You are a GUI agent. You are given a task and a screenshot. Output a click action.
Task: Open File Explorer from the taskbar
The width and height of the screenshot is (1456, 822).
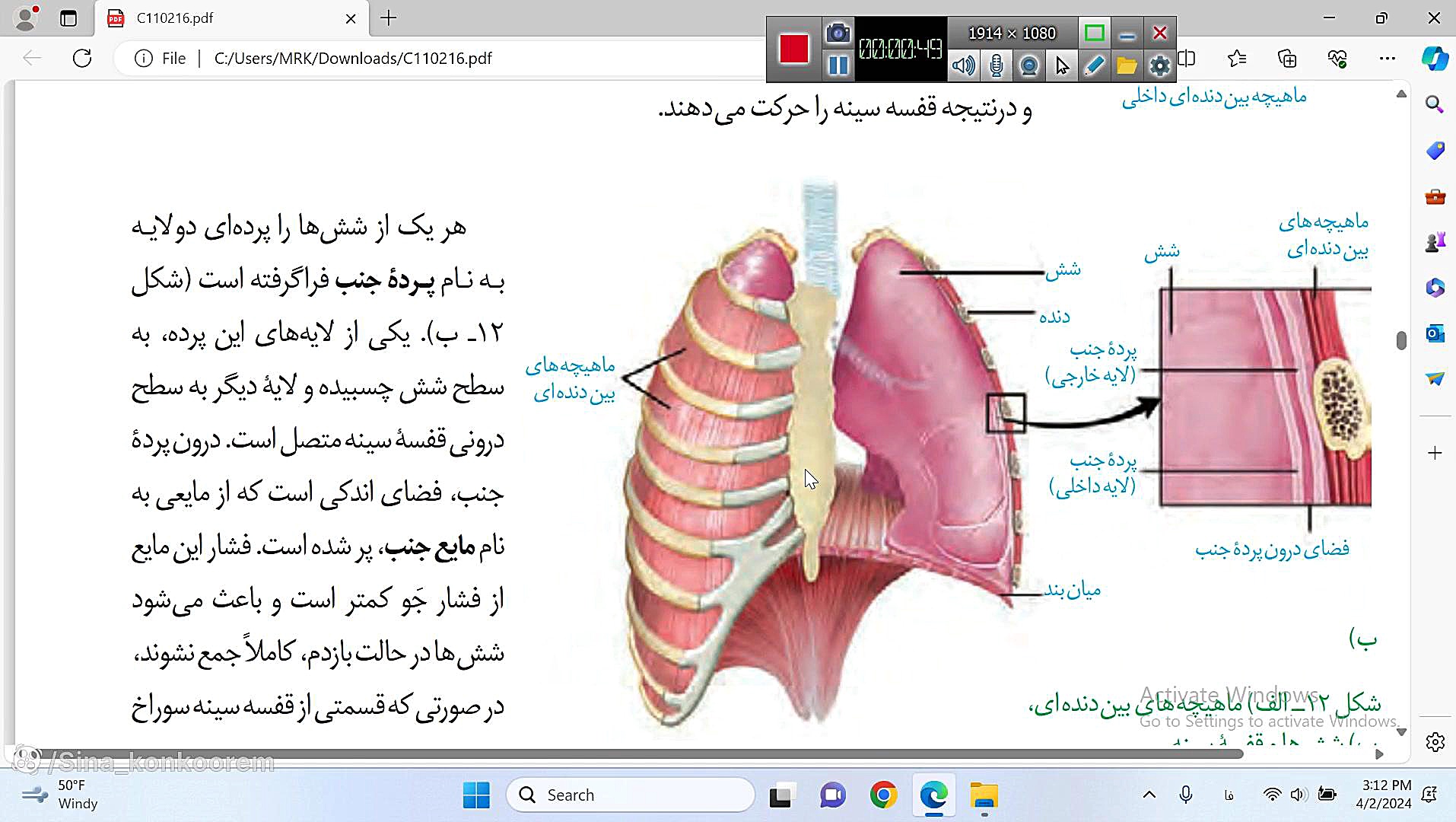click(x=984, y=795)
